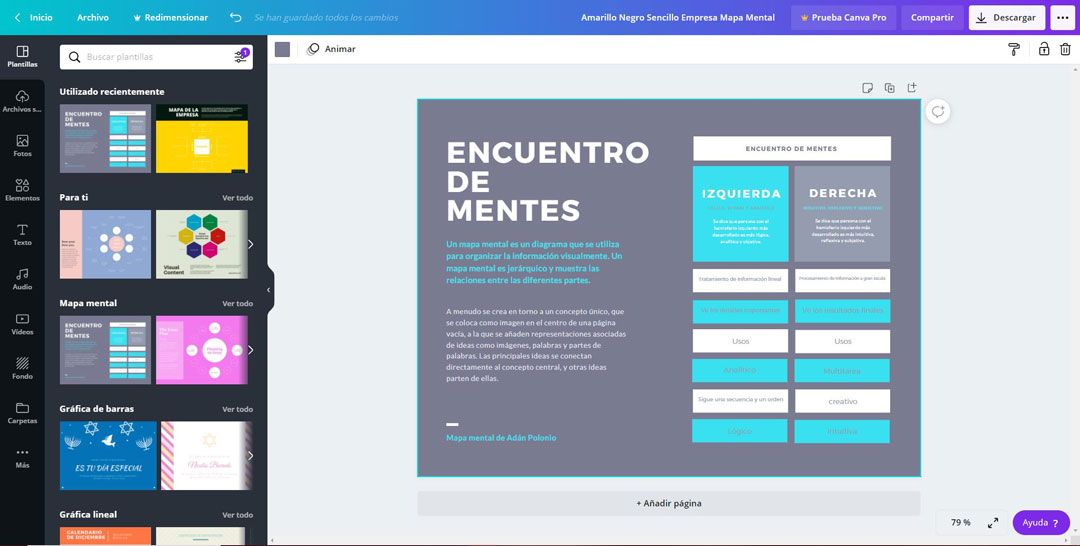Open the Ayuda help button
This screenshot has height=546, width=1080.
pos(1041,523)
